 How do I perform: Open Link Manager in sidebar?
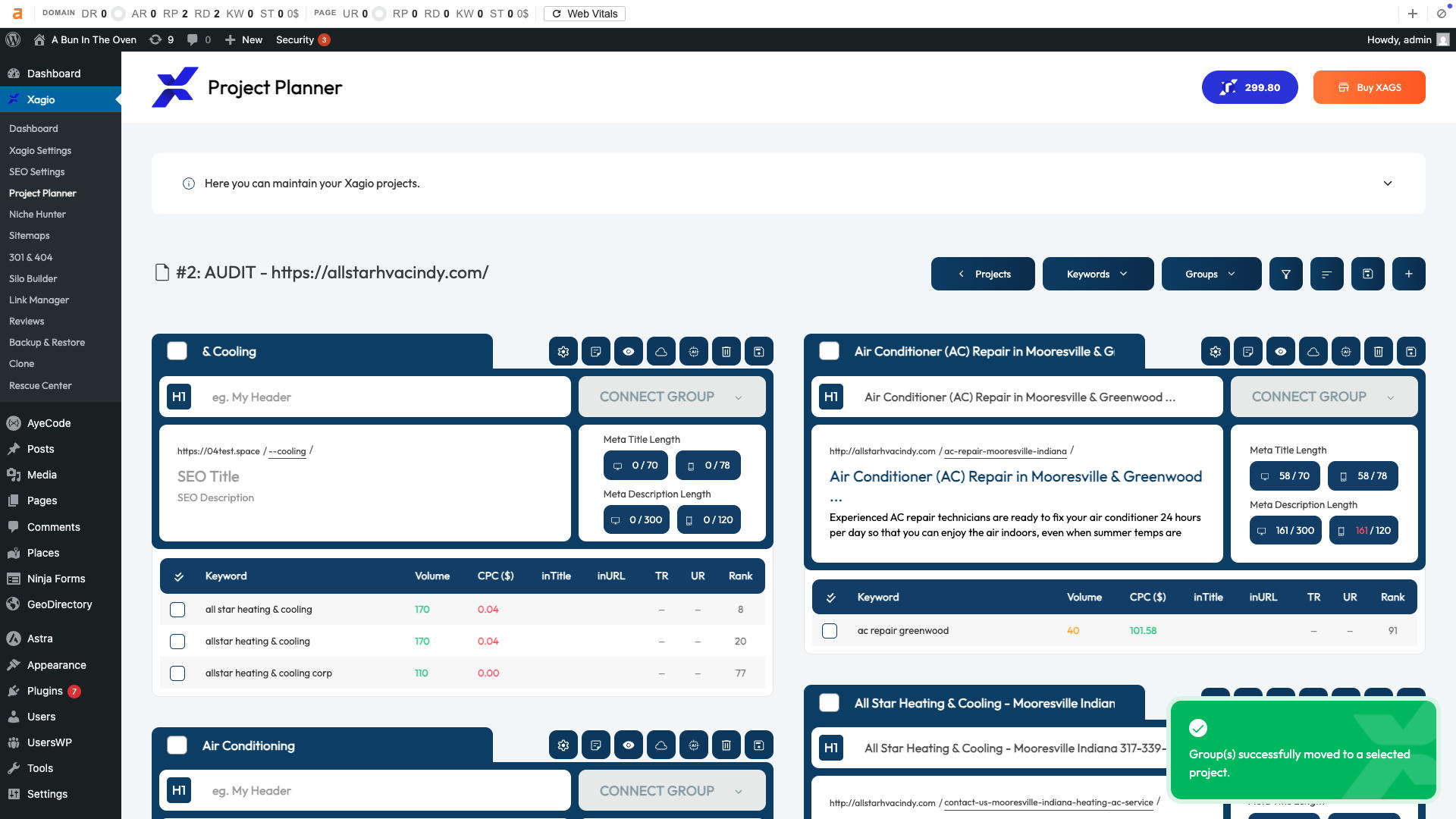point(39,300)
